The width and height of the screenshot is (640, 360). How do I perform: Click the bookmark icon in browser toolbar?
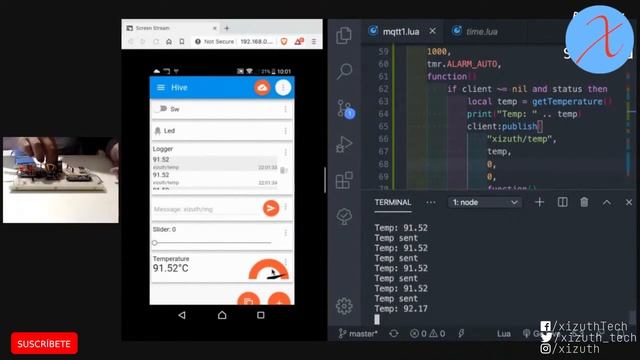pyautogui.click(x=182, y=42)
